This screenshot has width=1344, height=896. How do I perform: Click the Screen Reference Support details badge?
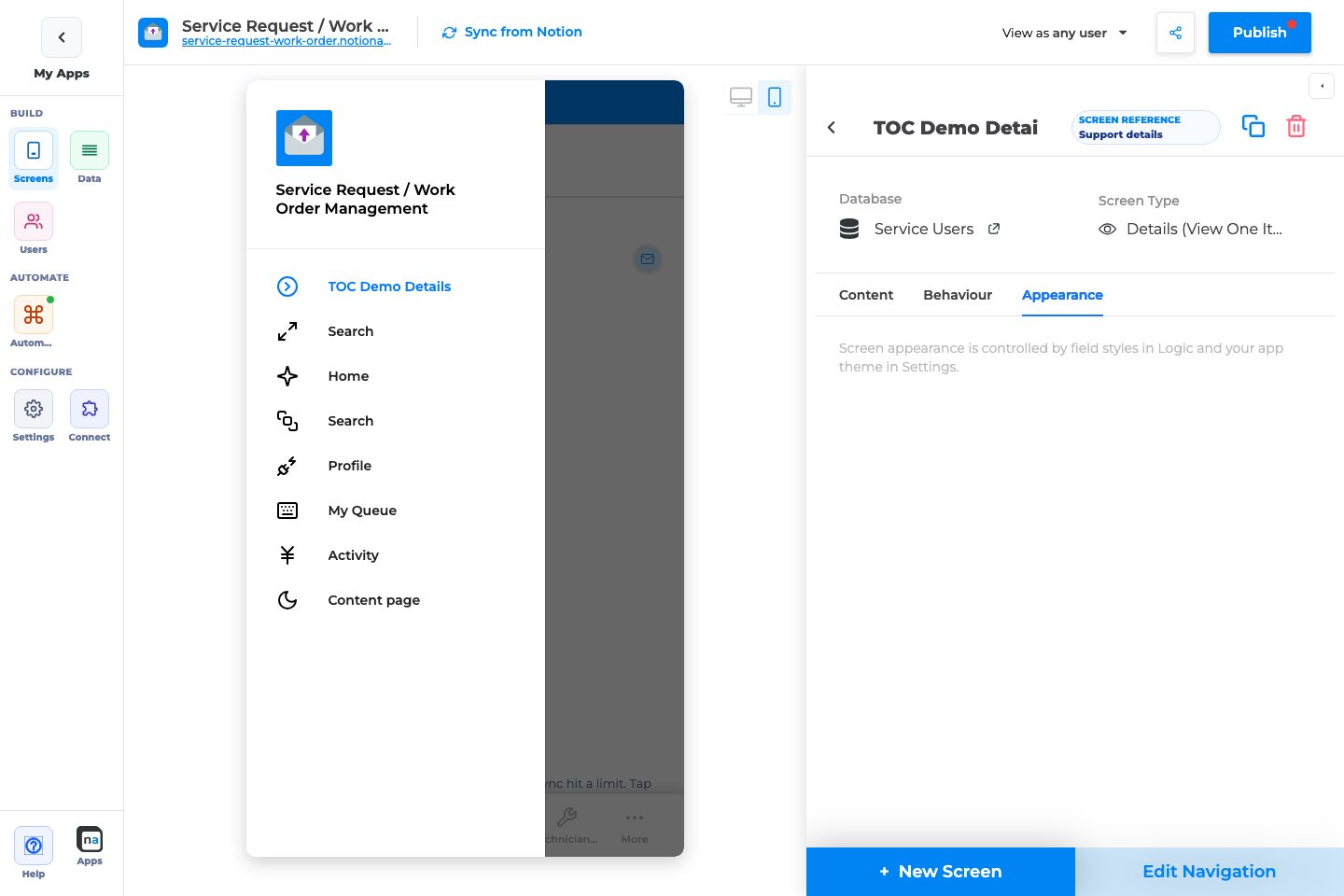click(x=1146, y=127)
